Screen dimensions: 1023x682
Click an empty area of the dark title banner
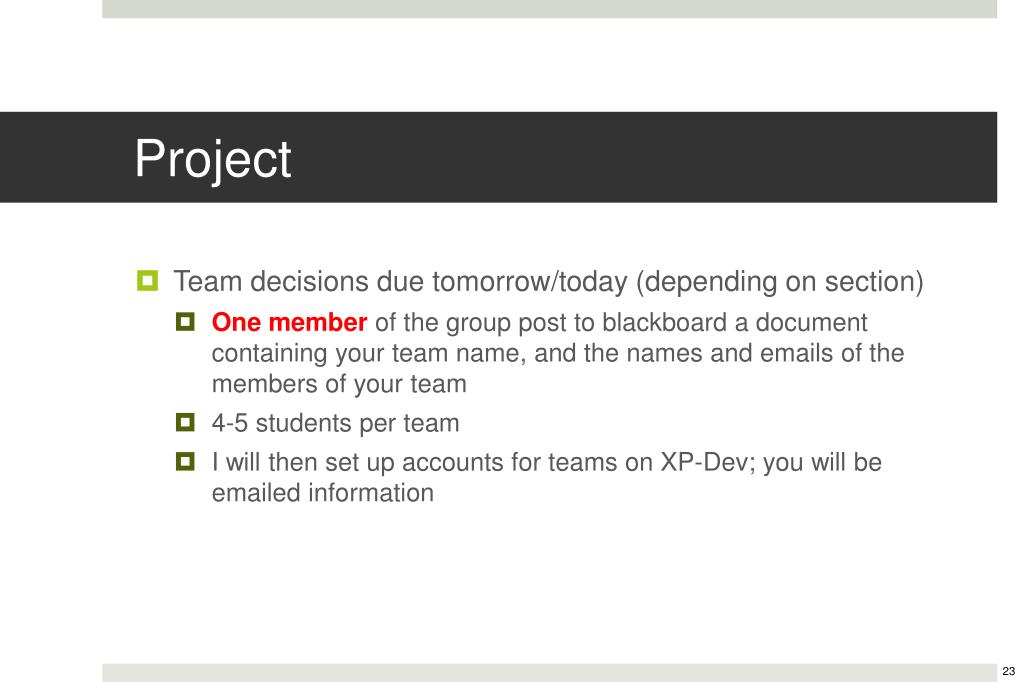652,157
